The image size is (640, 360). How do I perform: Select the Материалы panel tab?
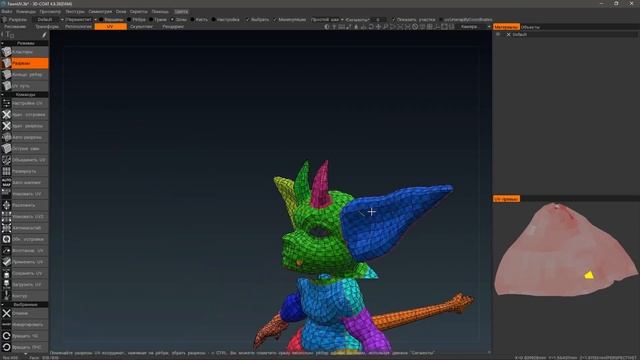[x=506, y=27]
